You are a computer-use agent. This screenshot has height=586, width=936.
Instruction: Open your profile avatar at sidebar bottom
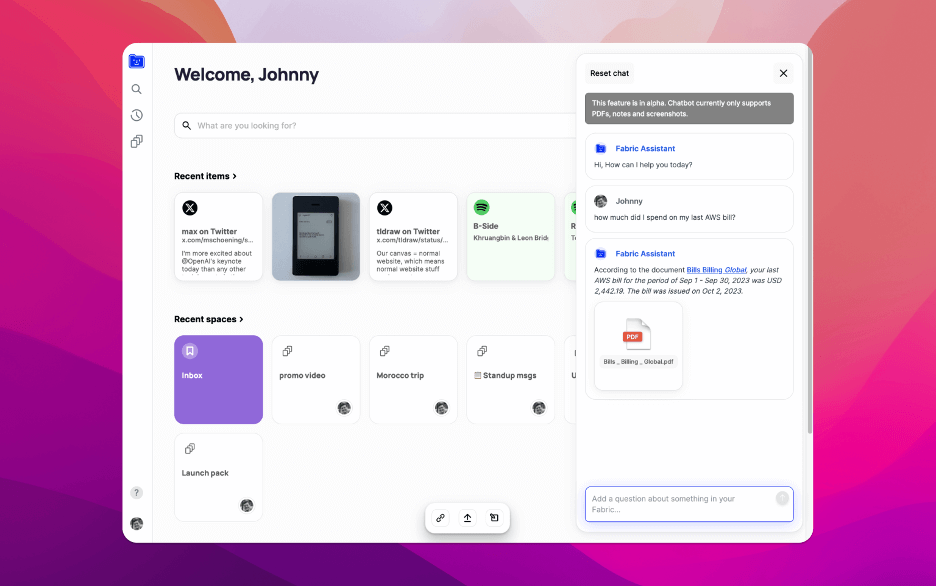(x=137, y=523)
